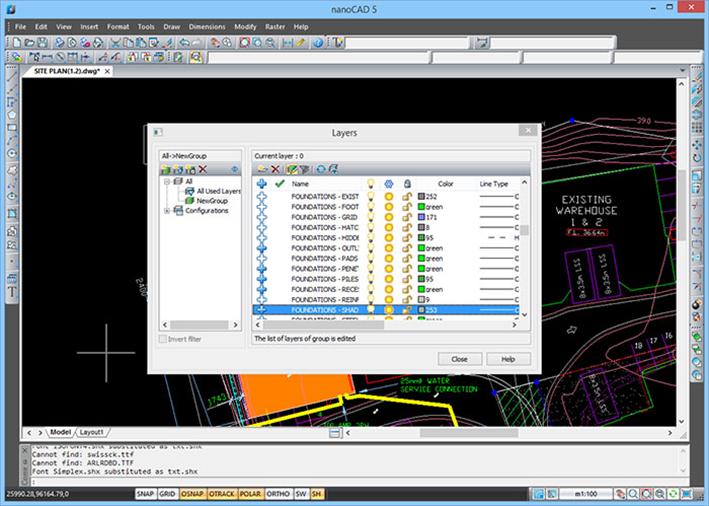Click color swatch 171 of FOUNDATIONS - GRID

(x=422, y=217)
